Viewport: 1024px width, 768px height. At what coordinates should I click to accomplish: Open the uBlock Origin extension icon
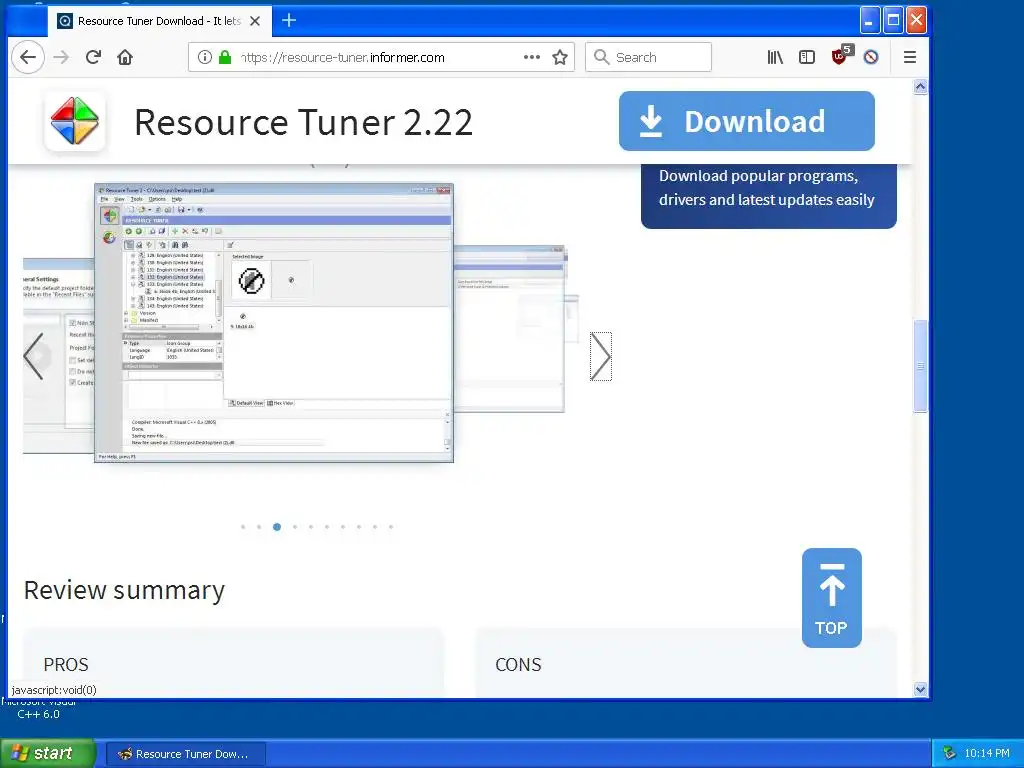tap(841, 56)
